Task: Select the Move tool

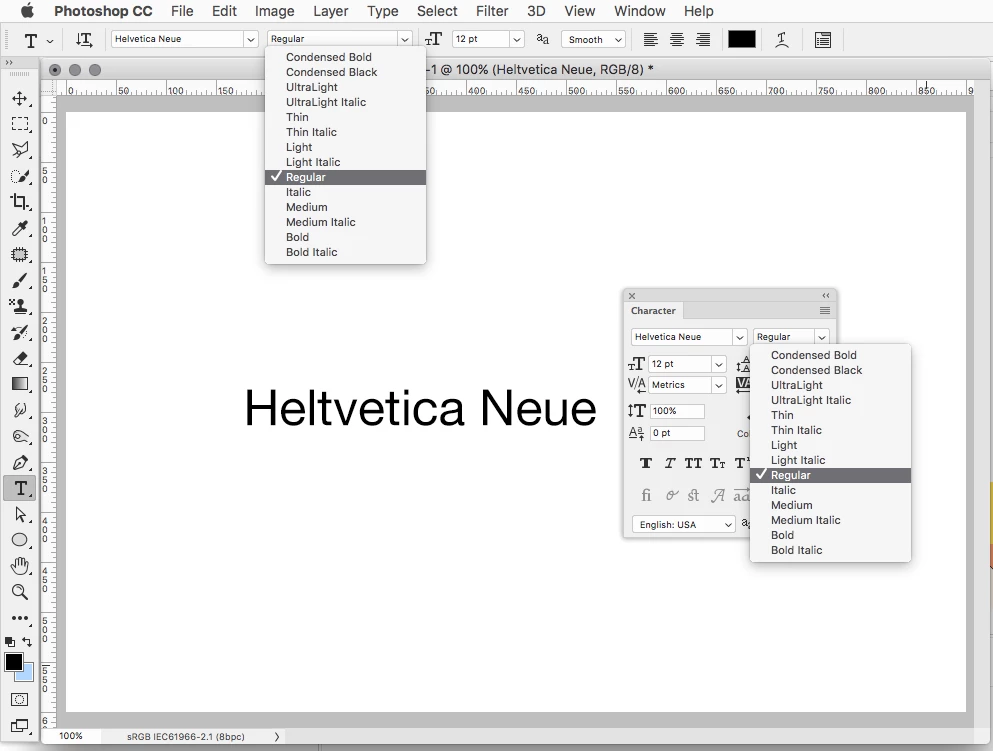Action: (x=20, y=98)
